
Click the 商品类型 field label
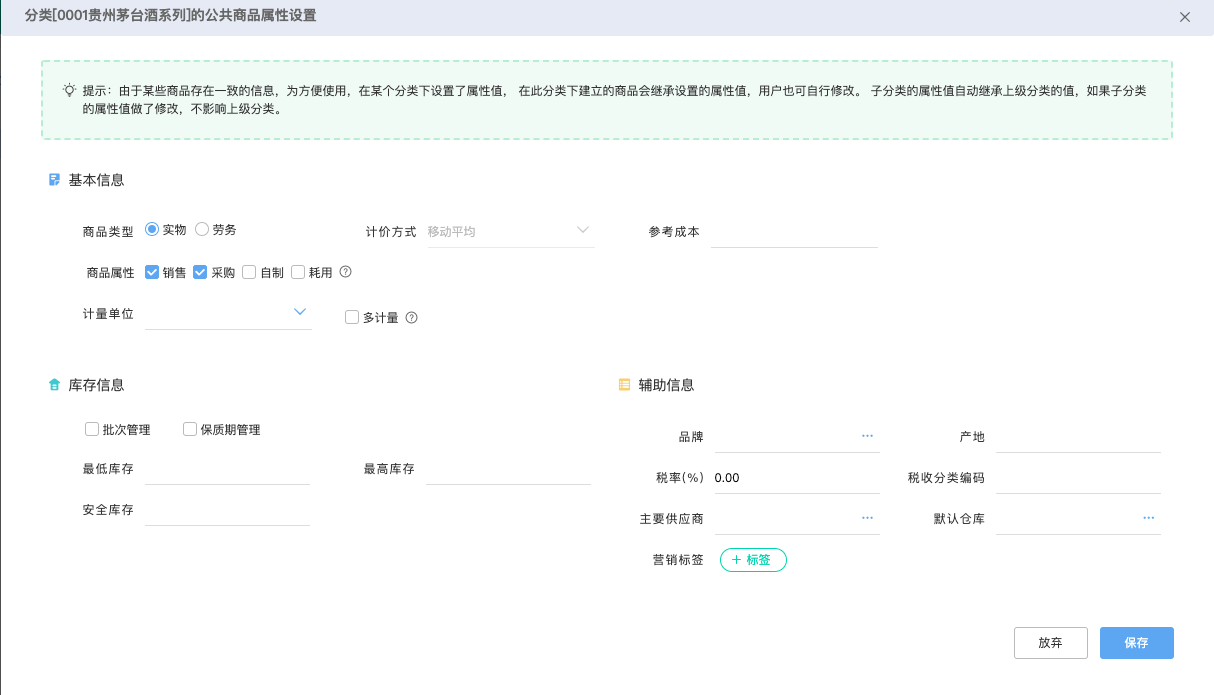[x=108, y=231]
